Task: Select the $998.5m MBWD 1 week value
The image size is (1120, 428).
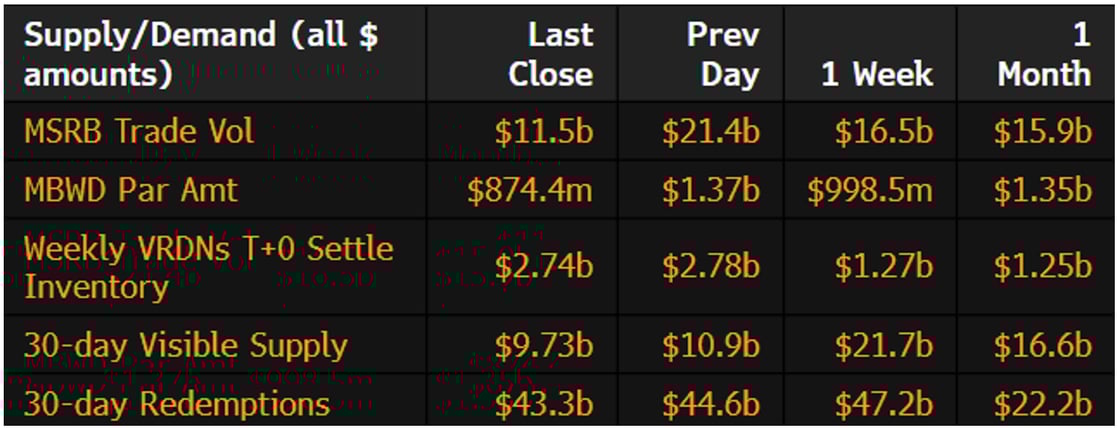Action: [870, 190]
